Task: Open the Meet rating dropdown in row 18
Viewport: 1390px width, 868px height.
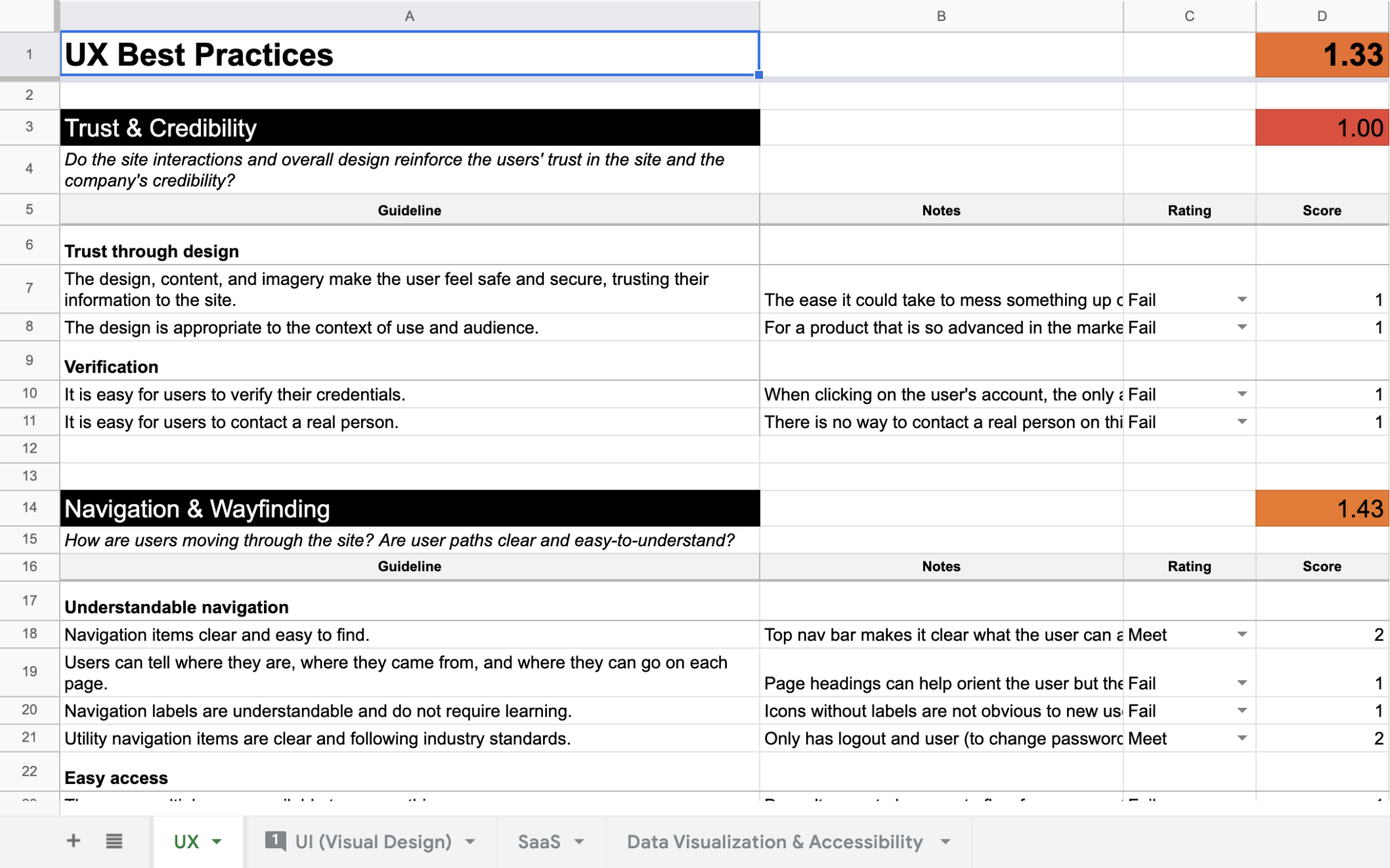Action: (x=1242, y=635)
